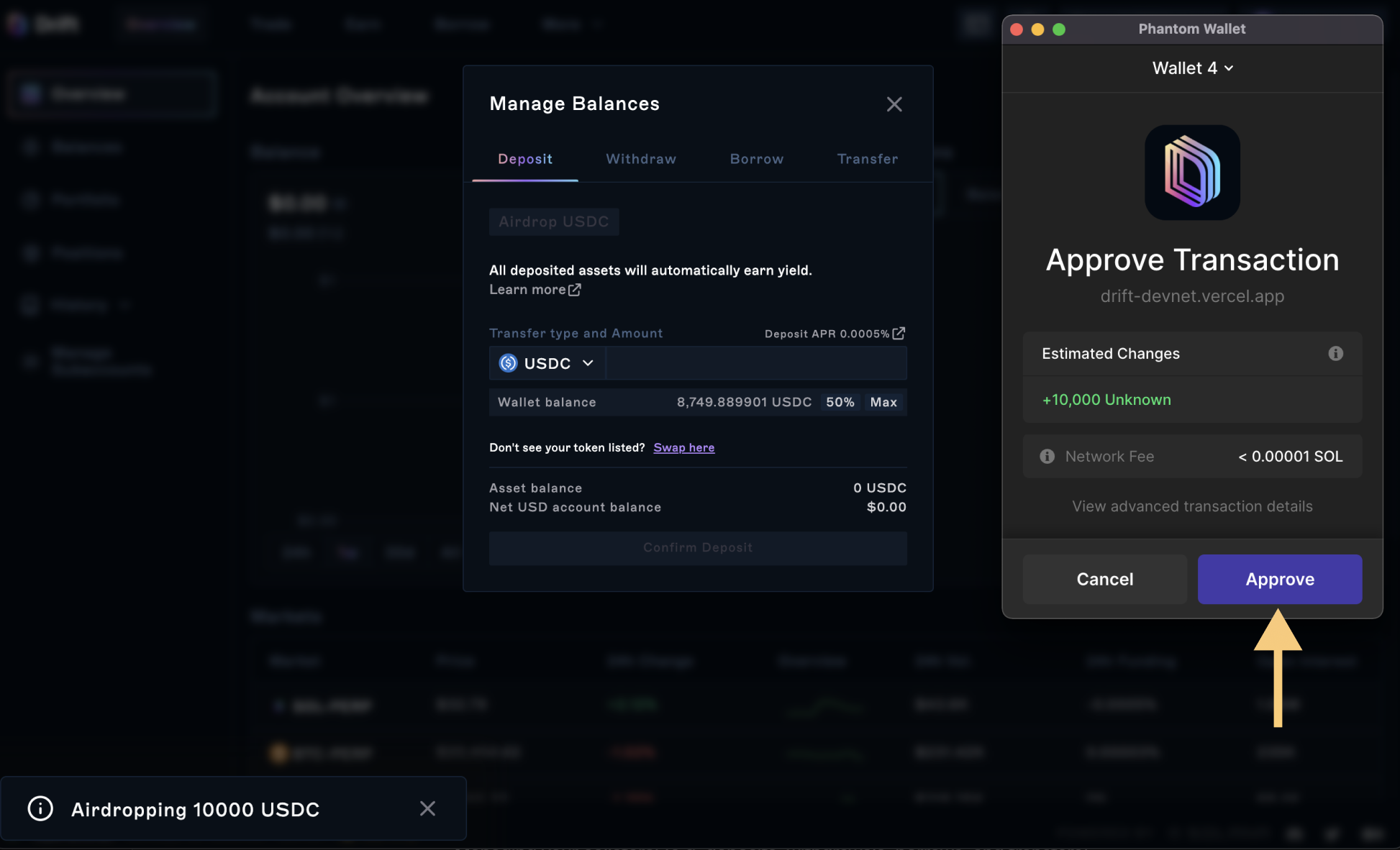Image resolution: width=1400 pixels, height=850 pixels.
Task: Click Learn more external link icon
Action: (x=575, y=289)
